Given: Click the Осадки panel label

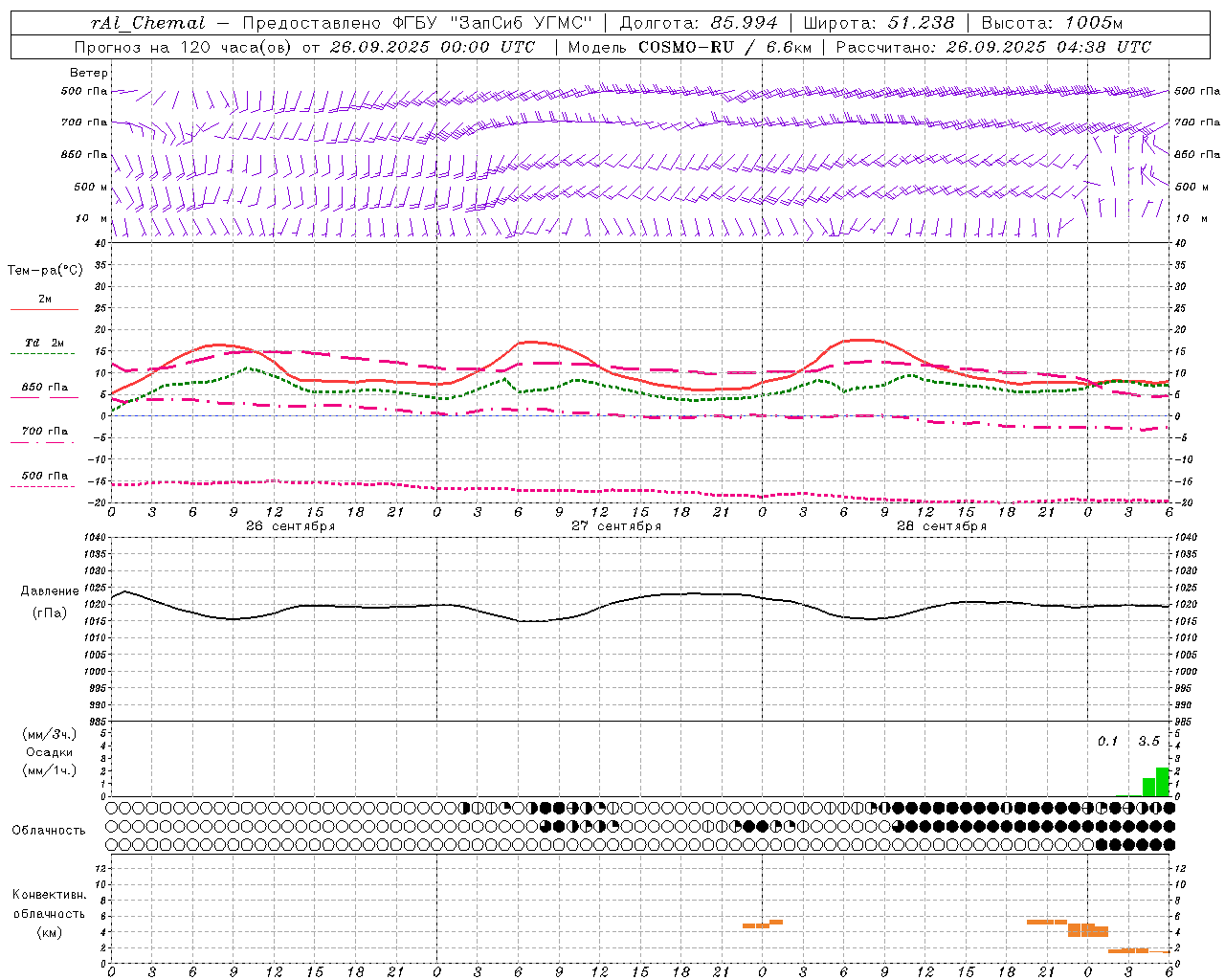Looking at the screenshot, I should [x=50, y=752].
